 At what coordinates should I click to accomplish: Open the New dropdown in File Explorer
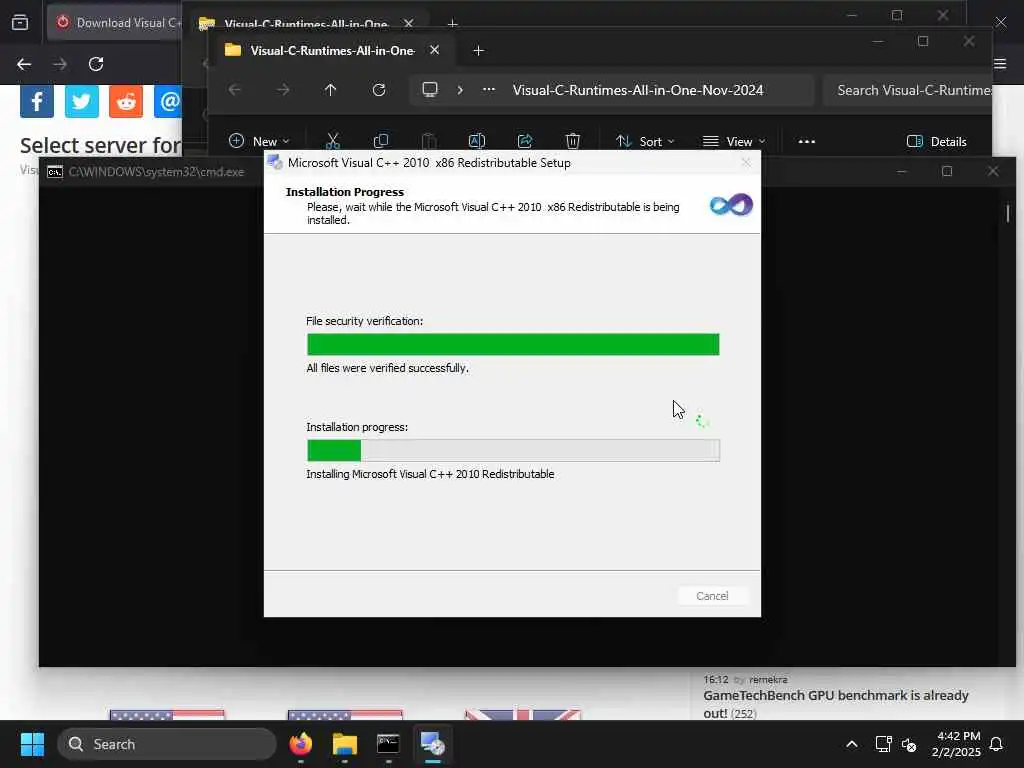259,141
